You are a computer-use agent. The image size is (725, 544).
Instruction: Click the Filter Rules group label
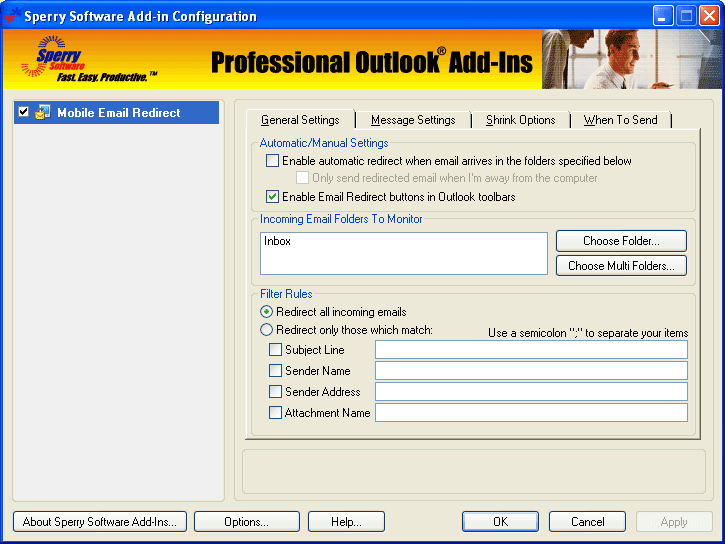point(286,294)
